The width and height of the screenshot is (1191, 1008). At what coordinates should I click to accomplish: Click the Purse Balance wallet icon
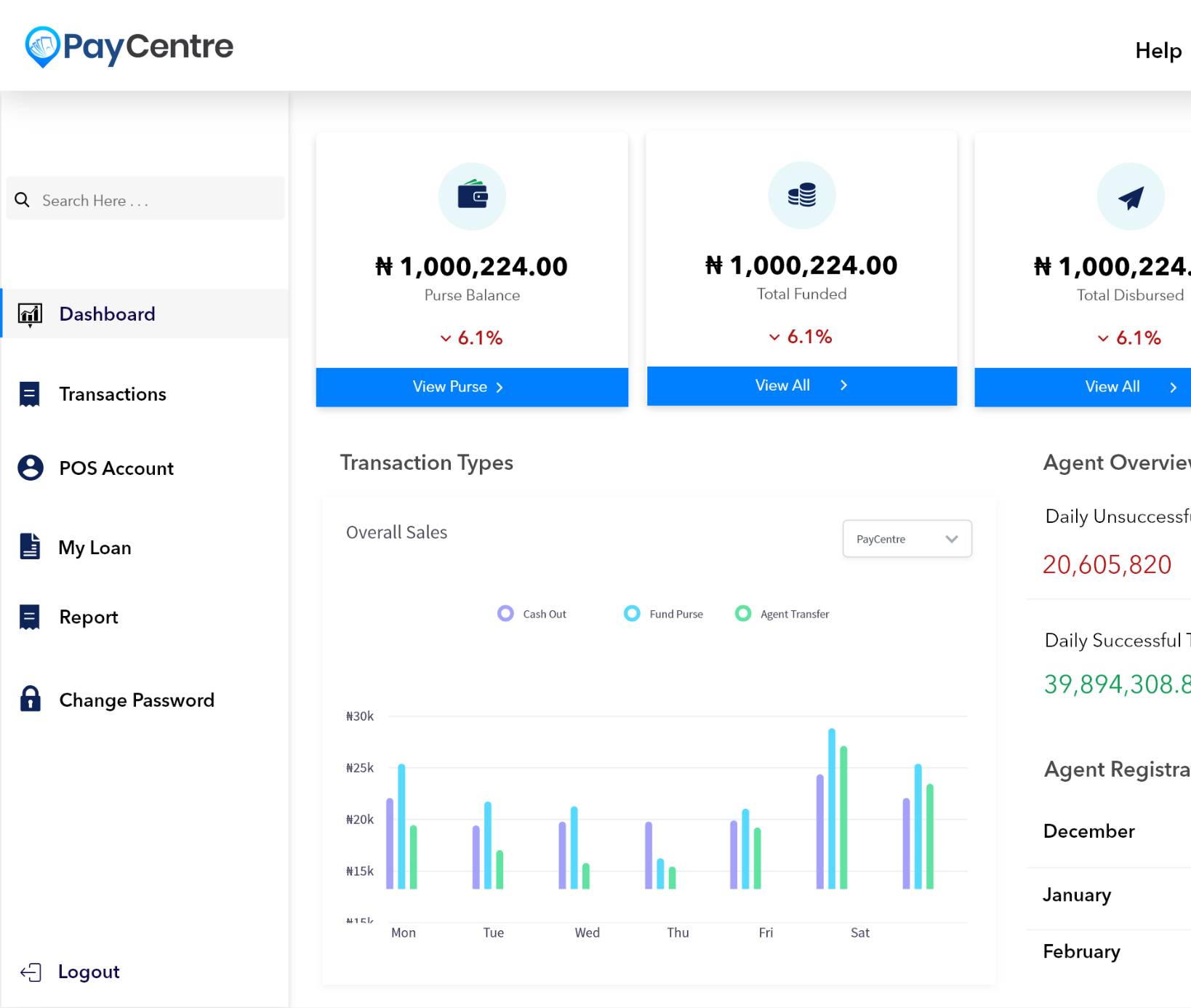click(472, 196)
